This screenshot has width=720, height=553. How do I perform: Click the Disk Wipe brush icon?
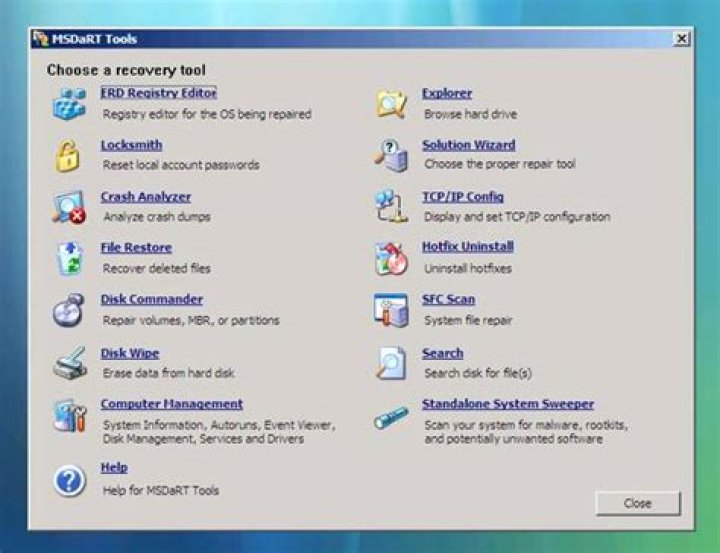[x=70, y=363]
